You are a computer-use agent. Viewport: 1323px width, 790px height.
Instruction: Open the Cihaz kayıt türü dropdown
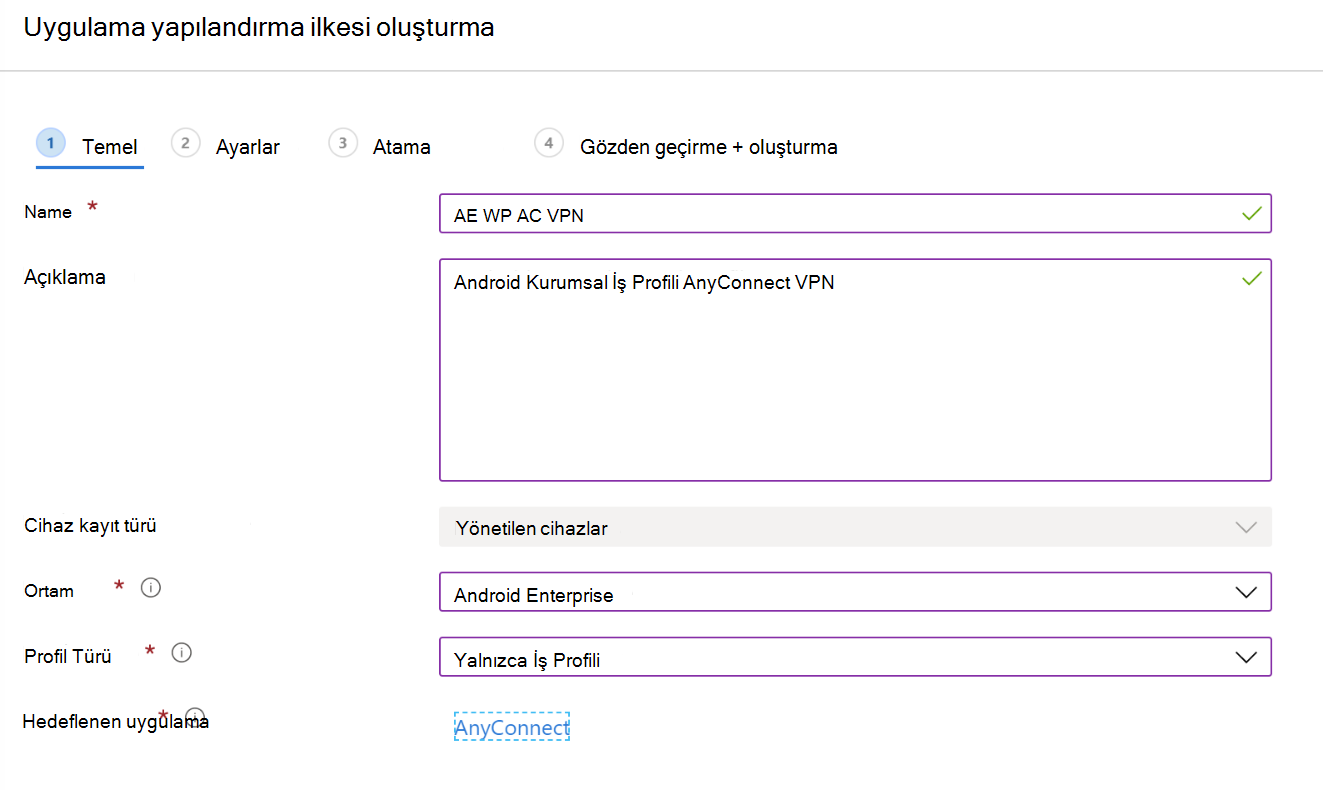[855, 527]
